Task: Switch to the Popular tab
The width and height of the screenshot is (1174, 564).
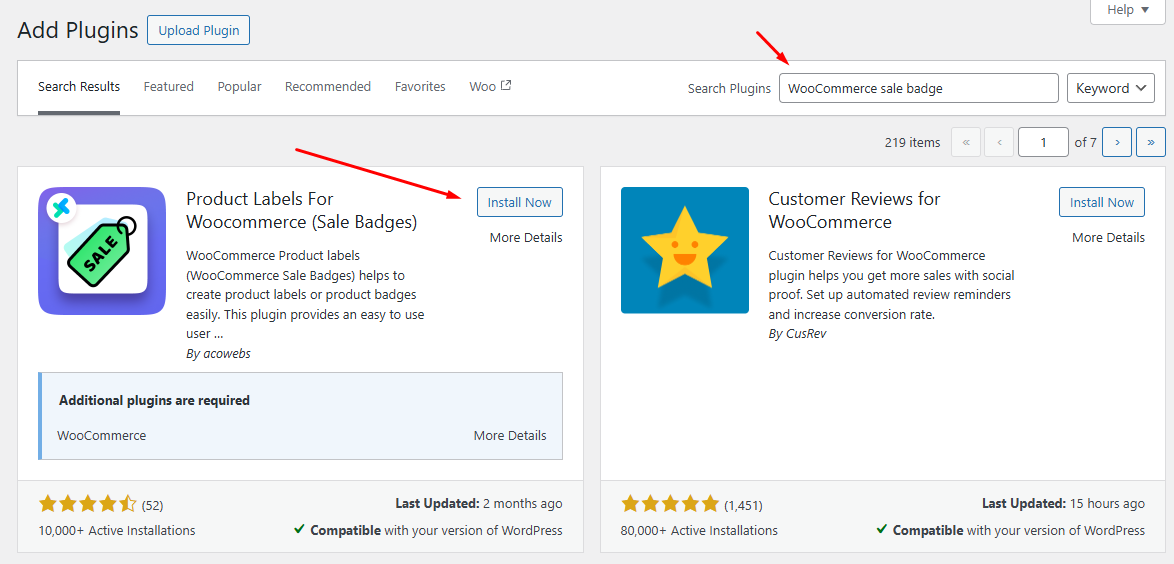Action: tap(240, 87)
